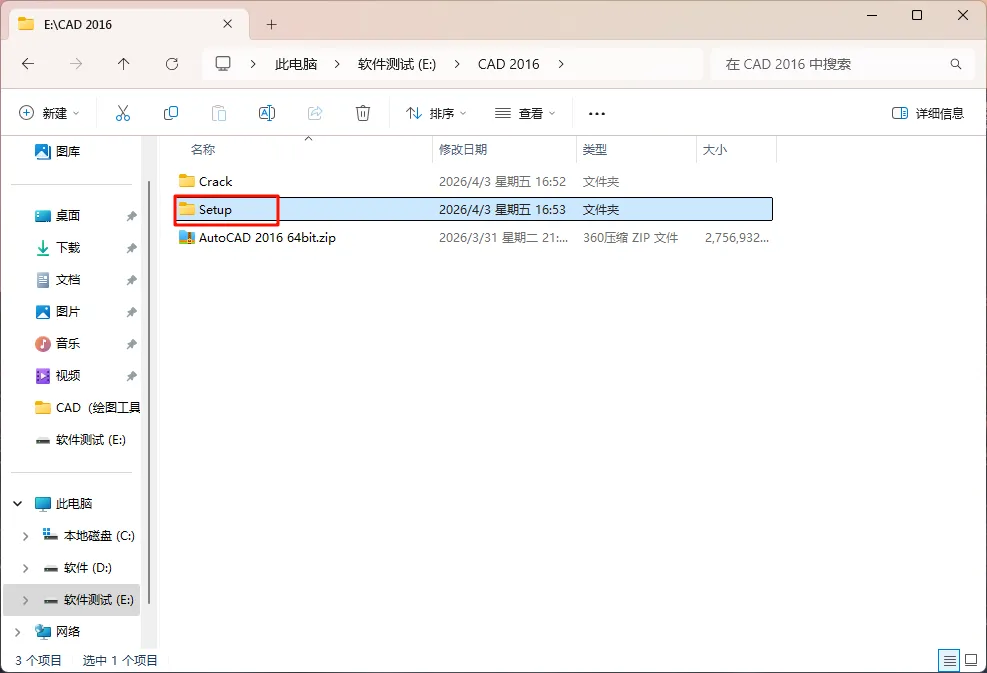Unpin 视频 via its pin icon

coord(132,376)
